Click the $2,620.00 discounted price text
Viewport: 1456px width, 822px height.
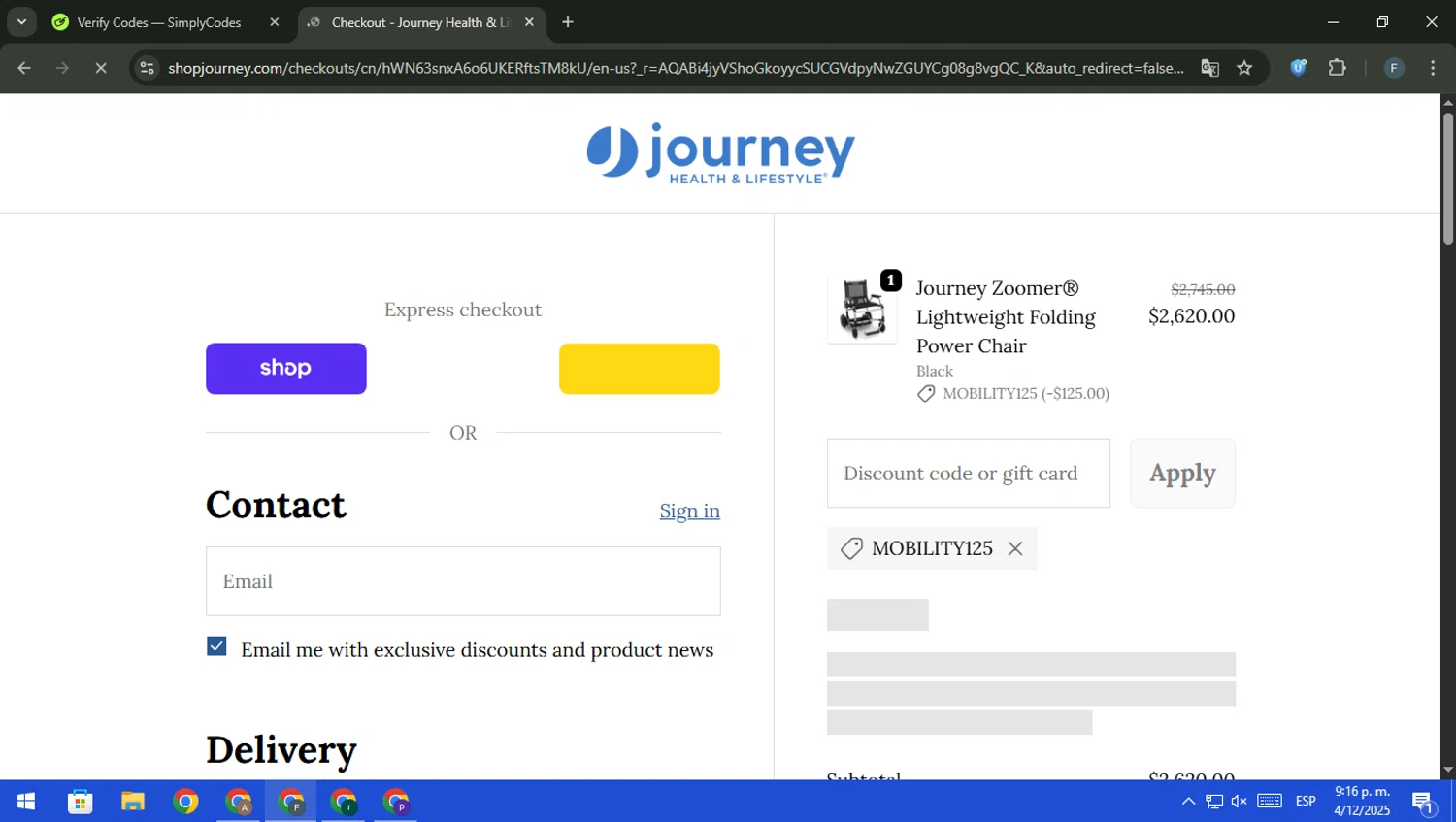[1191, 316]
